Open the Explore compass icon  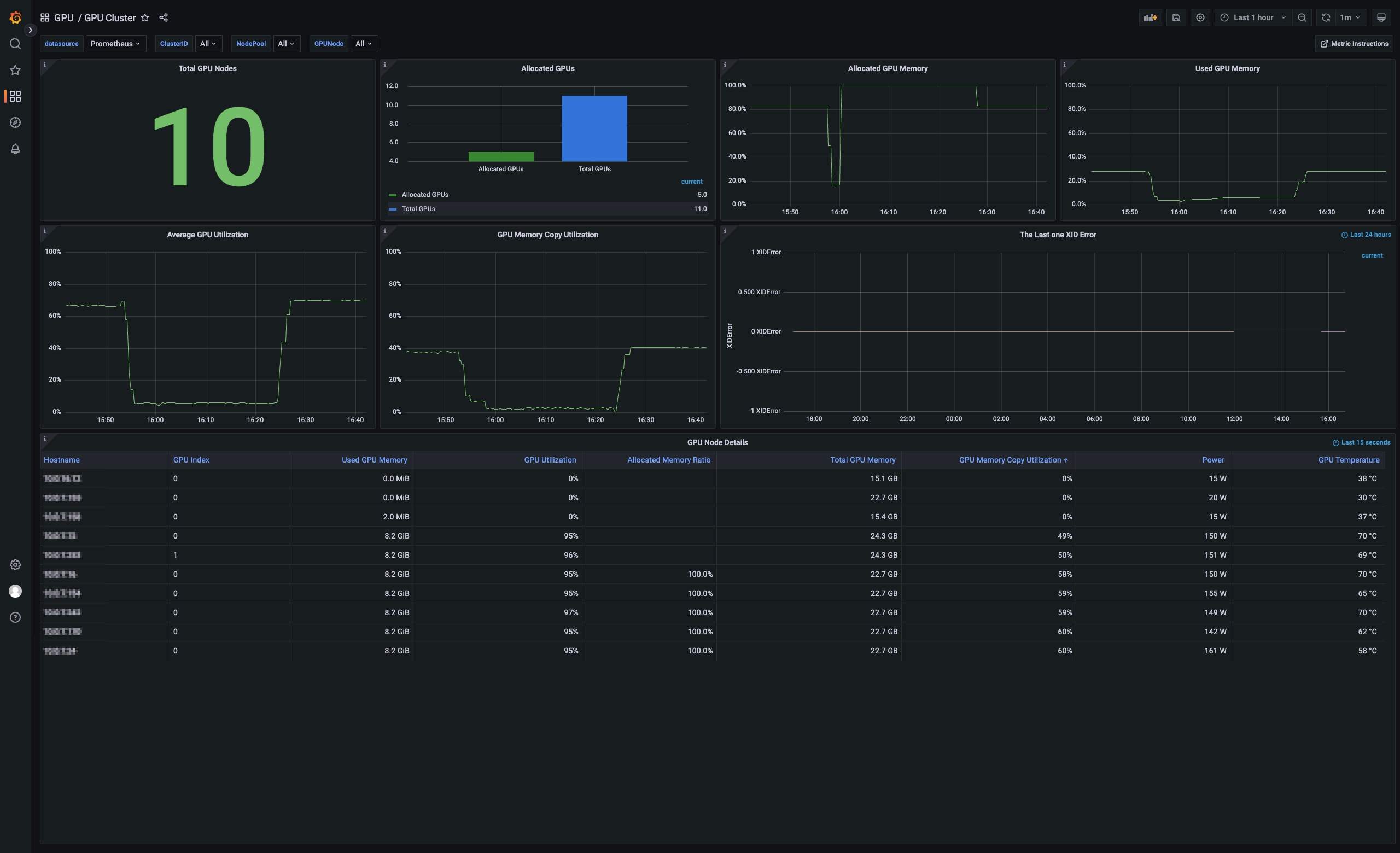[x=15, y=122]
